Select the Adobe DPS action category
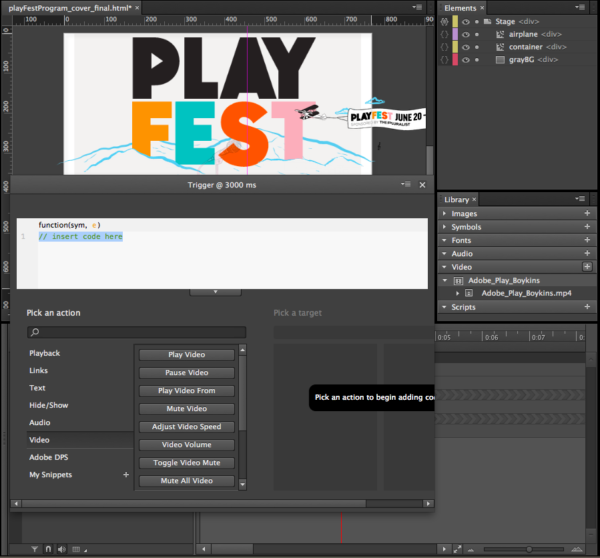Image resolution: width=600 pixels, height=558 pixels. click(49, 457)
